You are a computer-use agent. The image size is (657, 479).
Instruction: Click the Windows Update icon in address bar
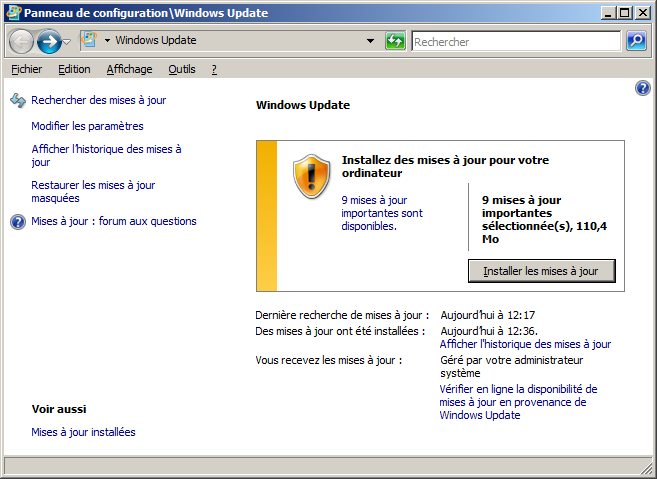click(x=88, y=41)
